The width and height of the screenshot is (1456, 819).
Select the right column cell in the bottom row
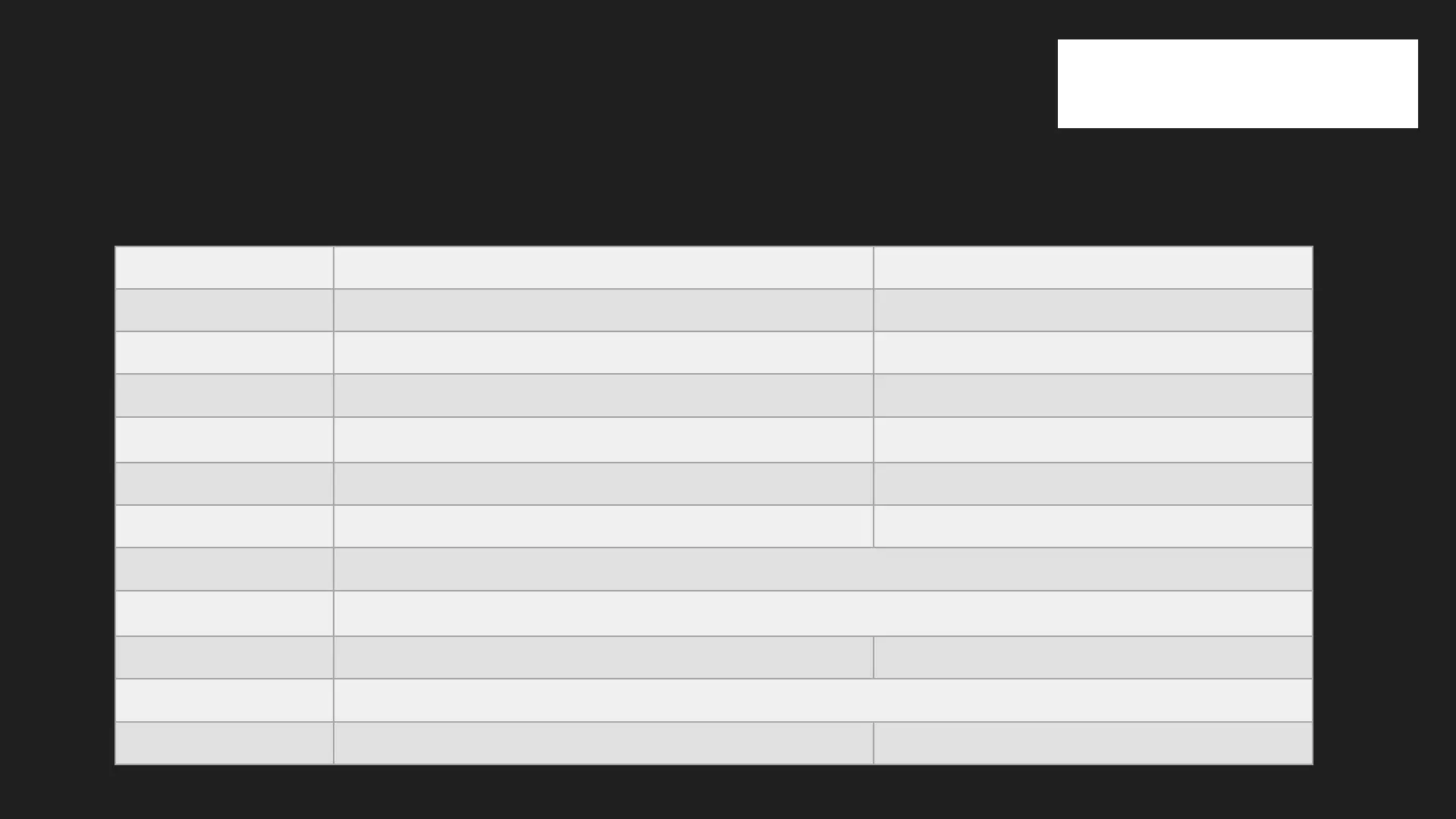tap(1092, 743)
